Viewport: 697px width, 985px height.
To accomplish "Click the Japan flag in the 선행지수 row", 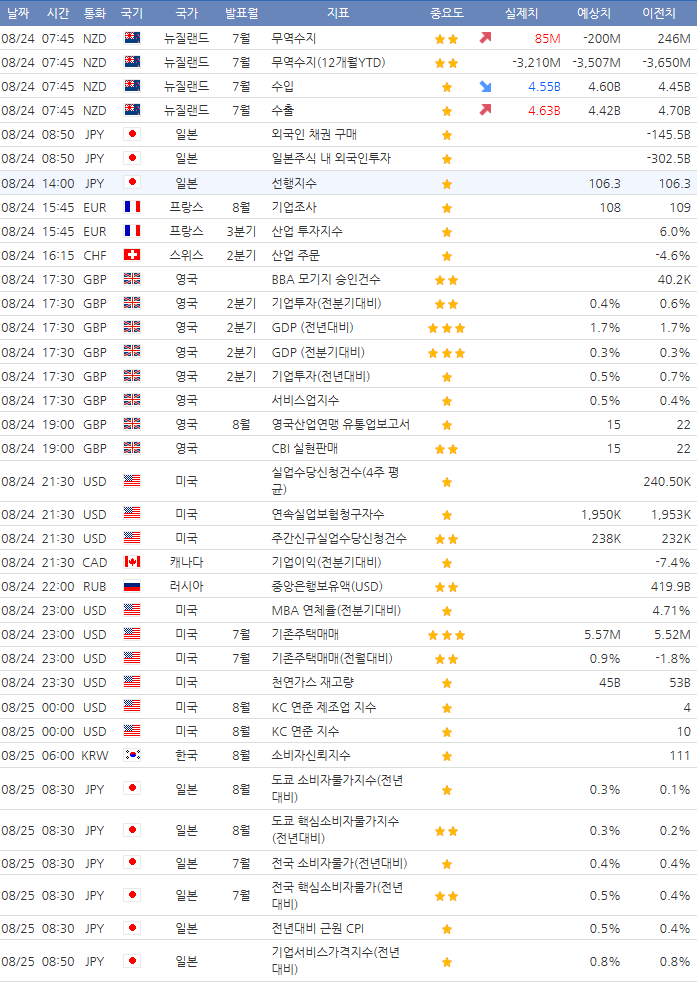I will pyautogui.click(x=132, y=183).
